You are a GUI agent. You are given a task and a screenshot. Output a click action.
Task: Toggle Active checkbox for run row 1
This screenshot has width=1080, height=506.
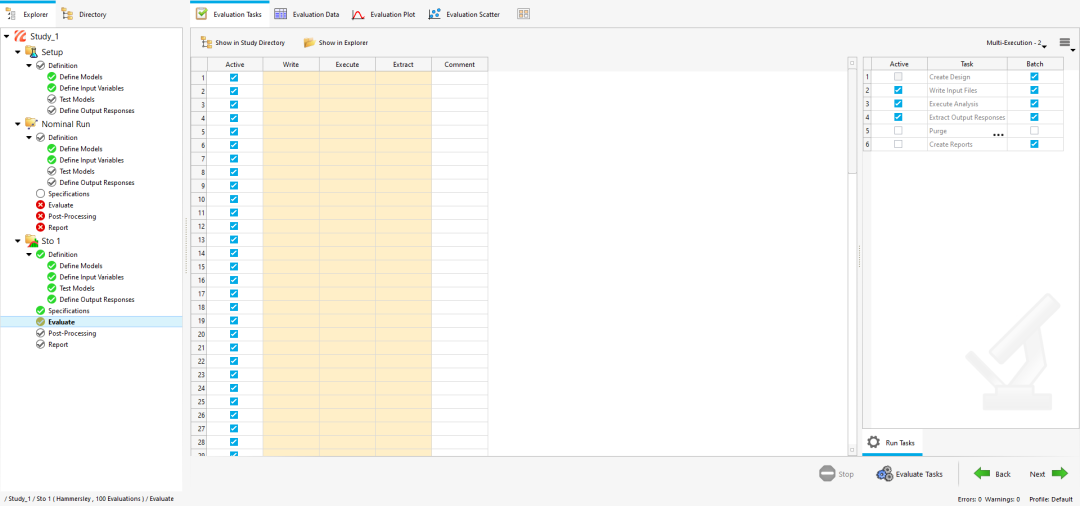234,78
